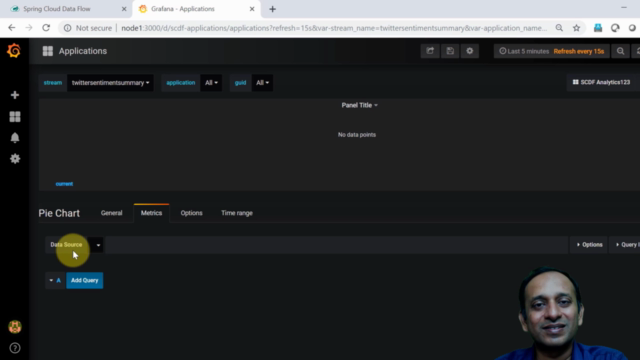
Task: Click the zoom out magnifier in time controls
Action: coord(620,51)
